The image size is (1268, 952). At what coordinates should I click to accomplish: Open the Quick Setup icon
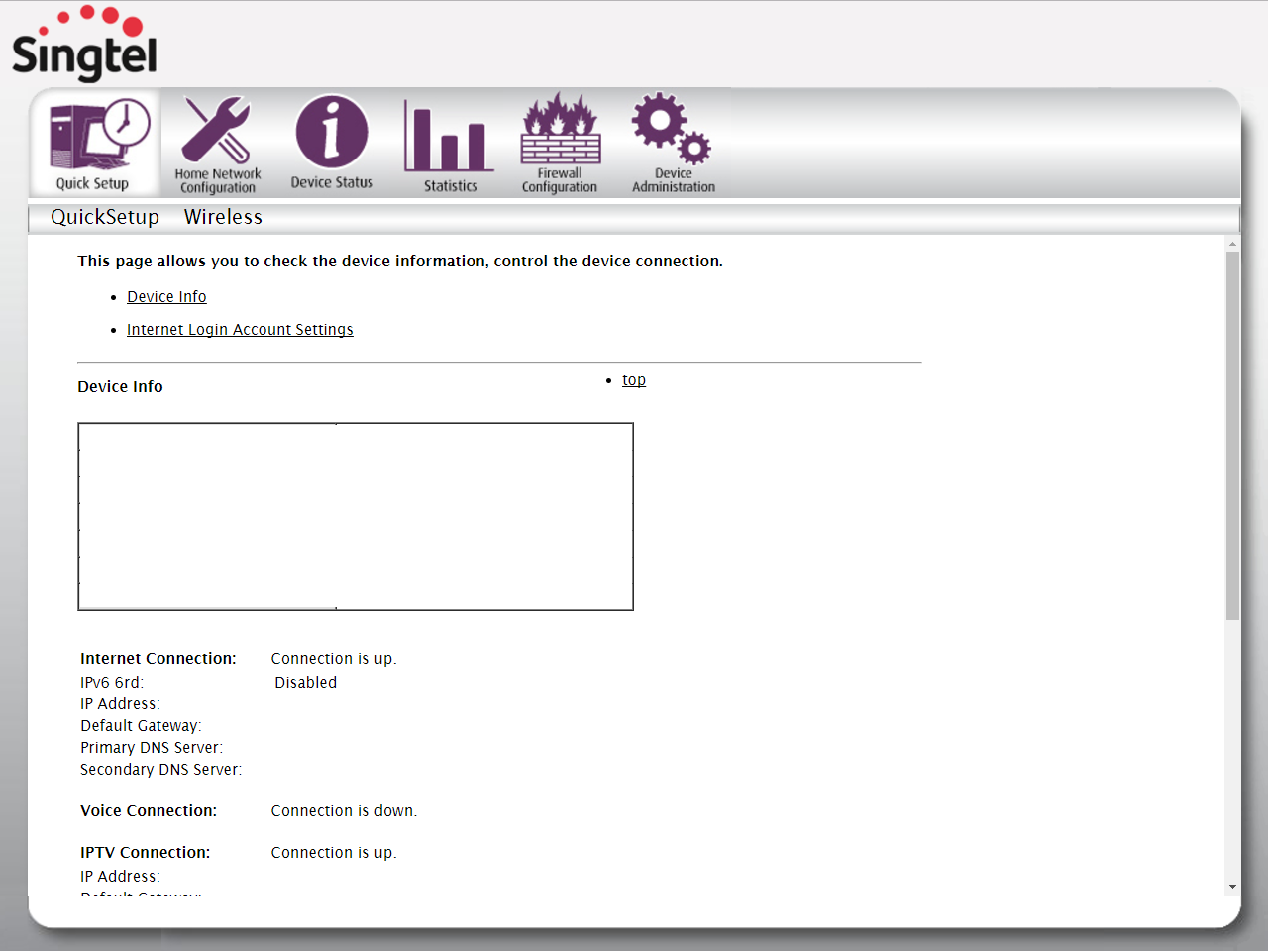coord(94,144)
